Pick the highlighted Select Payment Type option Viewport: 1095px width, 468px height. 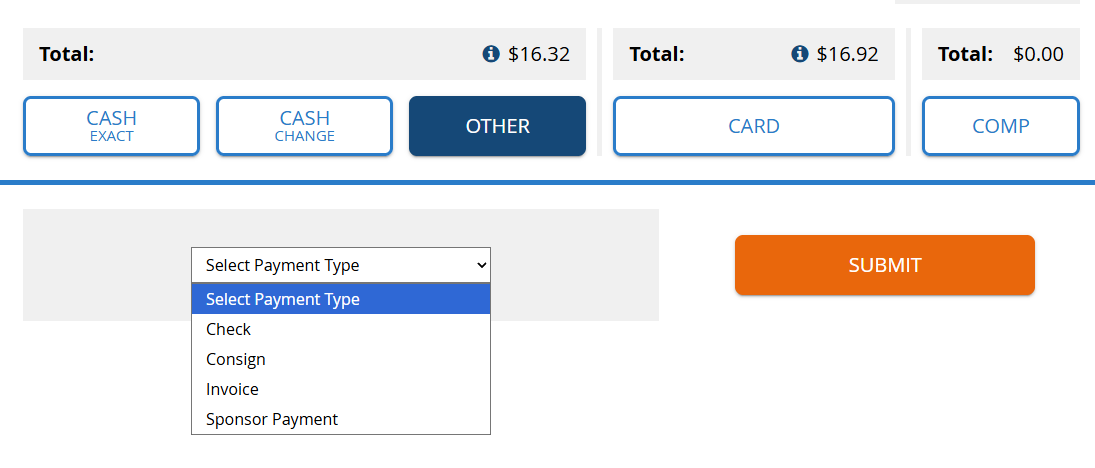tap(341, 299)
